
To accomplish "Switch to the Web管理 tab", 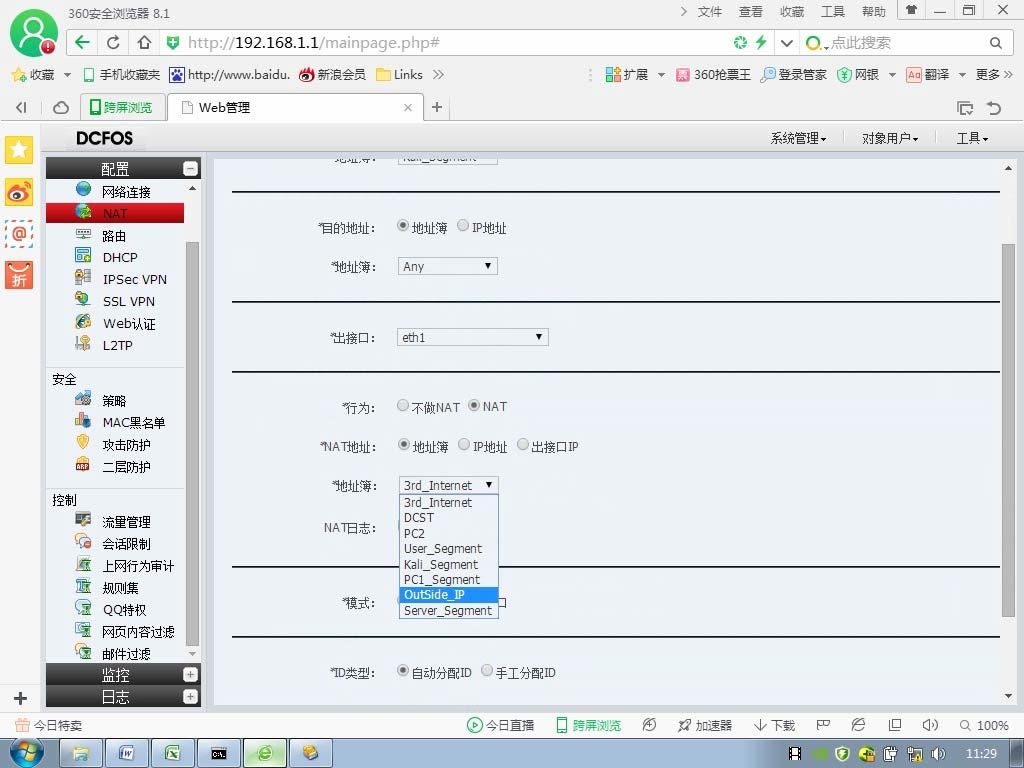I will coord(295,107).
